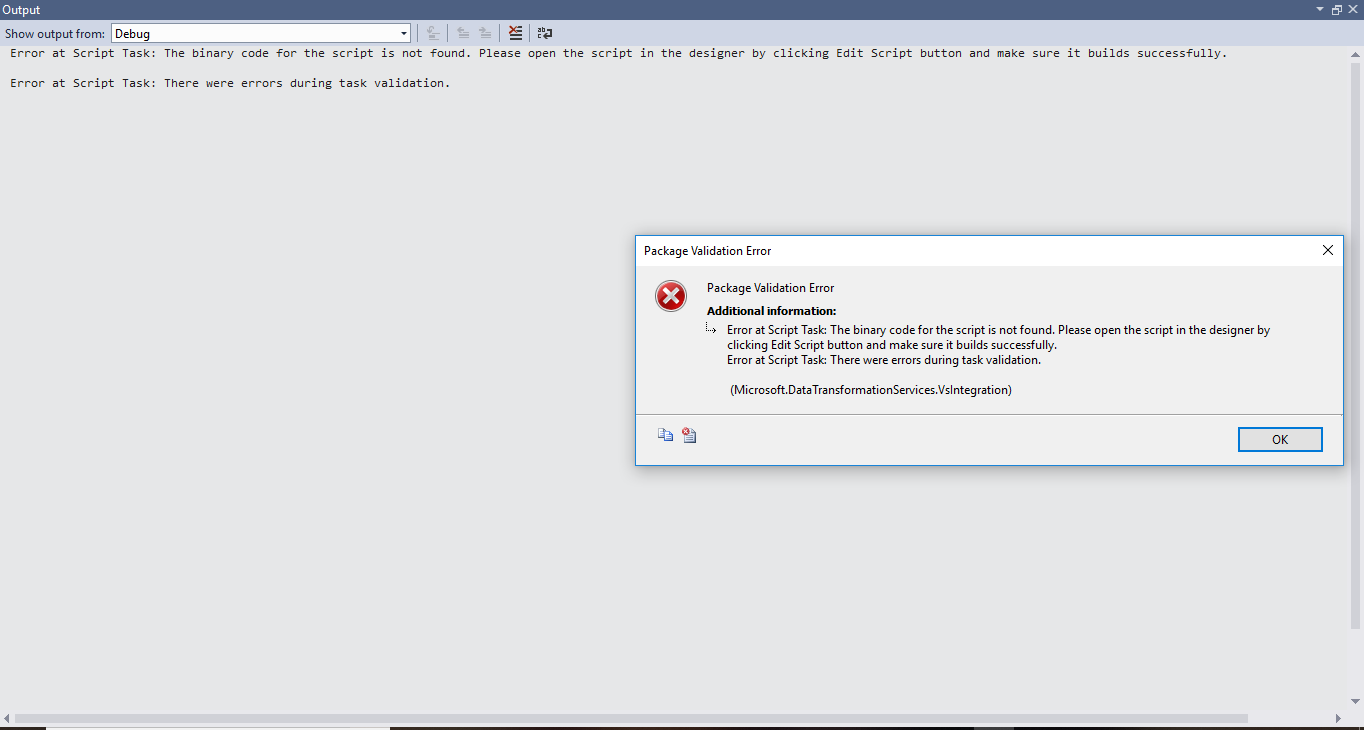Screen dimensions: 1364x730
Task: Click 'Show output from:' label
Action: [x=55, y=34]
